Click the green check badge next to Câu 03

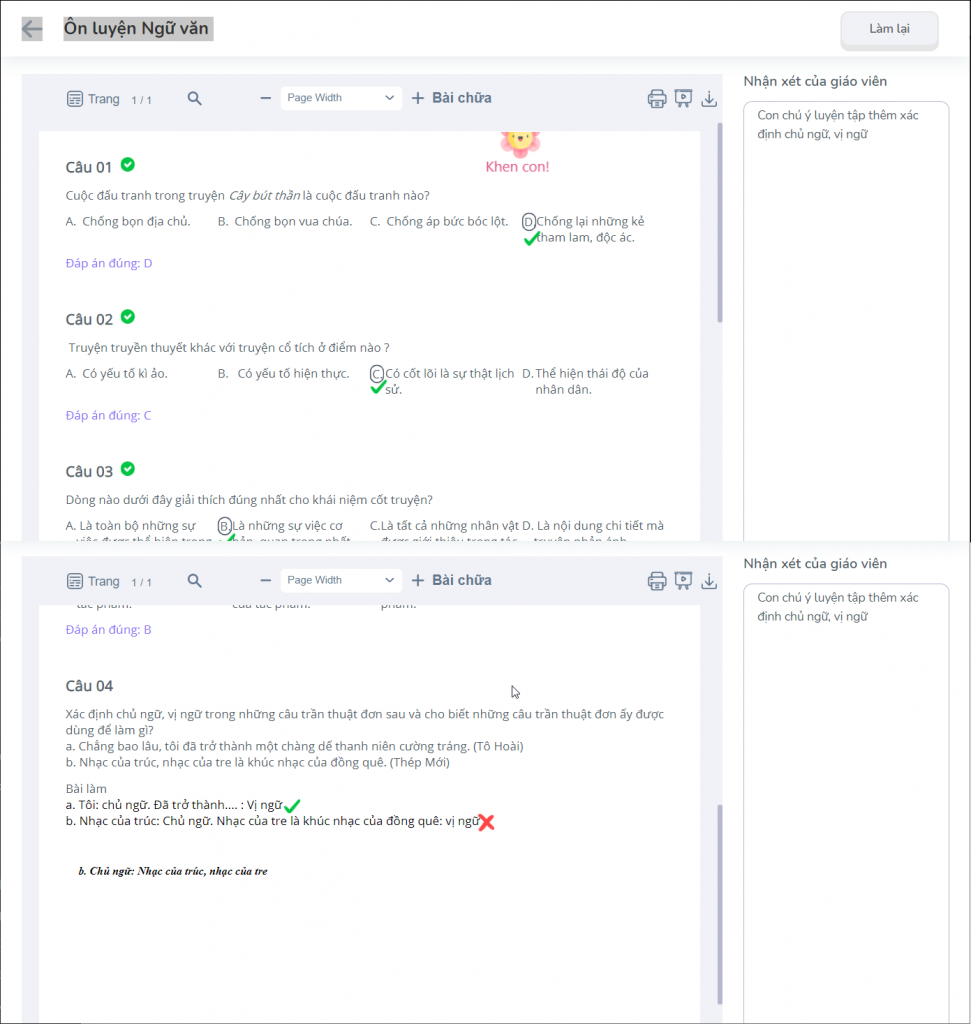[128, 469]
